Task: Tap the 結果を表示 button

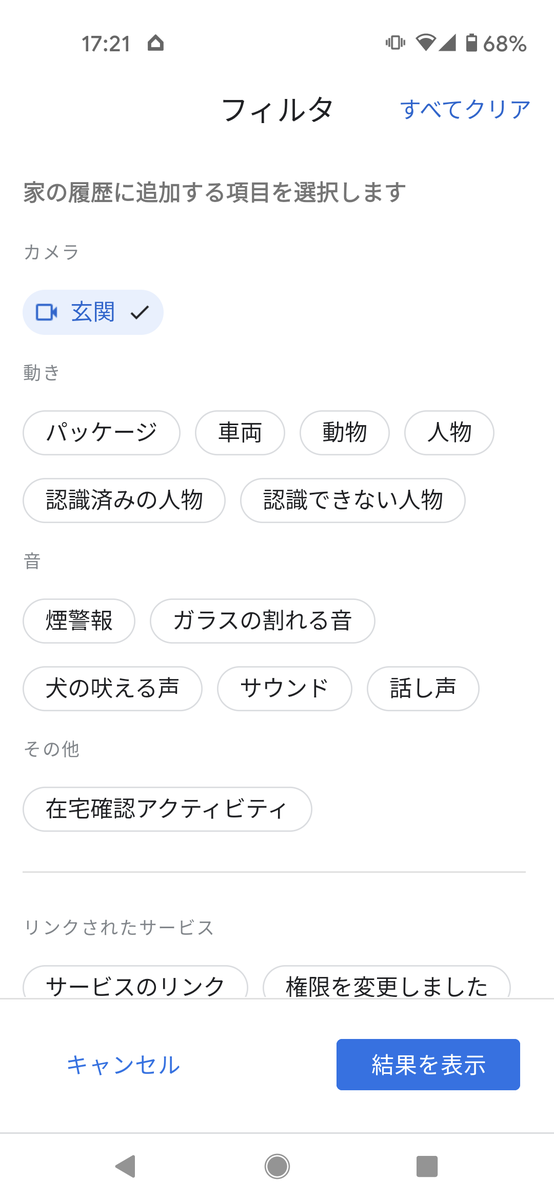Action: point(428,1064)
